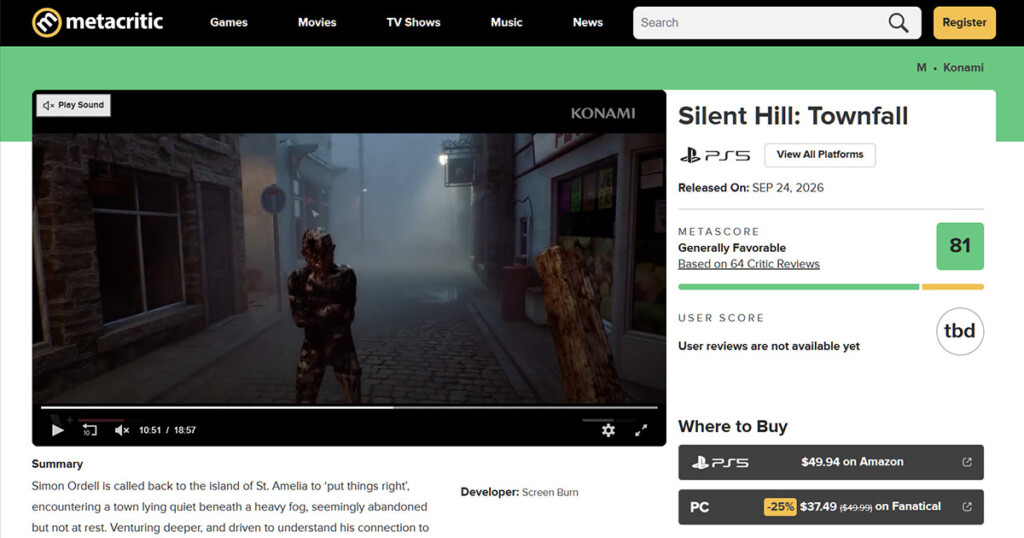
Task: Enter fullscreen video mode
Action: click(641, 430)
